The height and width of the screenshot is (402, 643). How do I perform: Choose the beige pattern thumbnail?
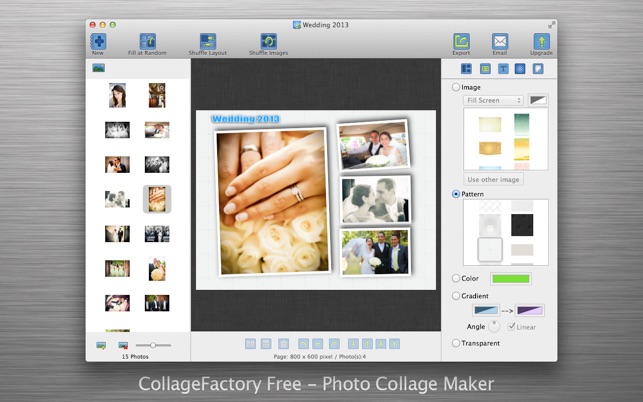522,250
